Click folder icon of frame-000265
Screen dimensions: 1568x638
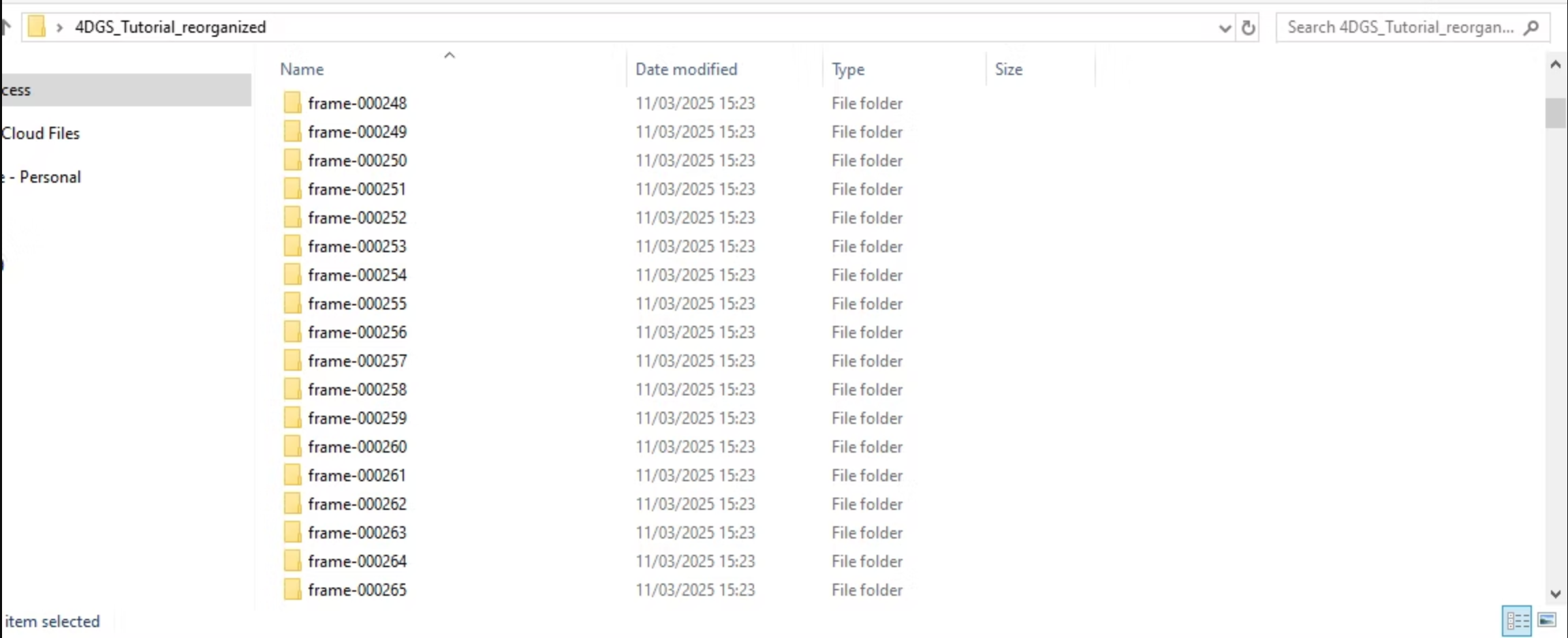(292, 590)
